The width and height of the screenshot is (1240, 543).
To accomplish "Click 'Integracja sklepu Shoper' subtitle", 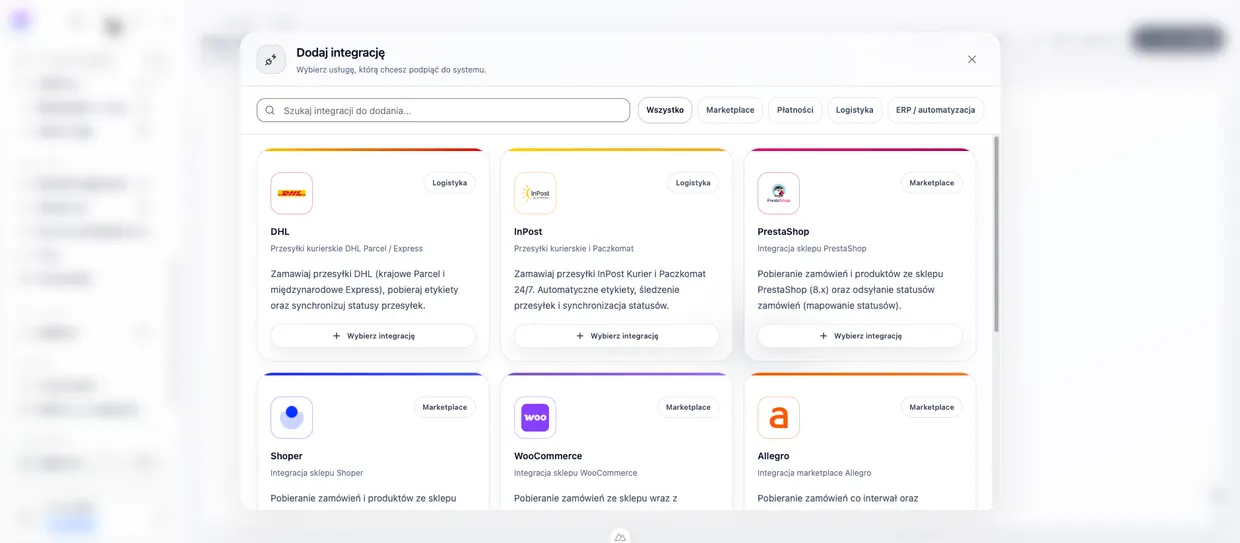I will 317,473.
